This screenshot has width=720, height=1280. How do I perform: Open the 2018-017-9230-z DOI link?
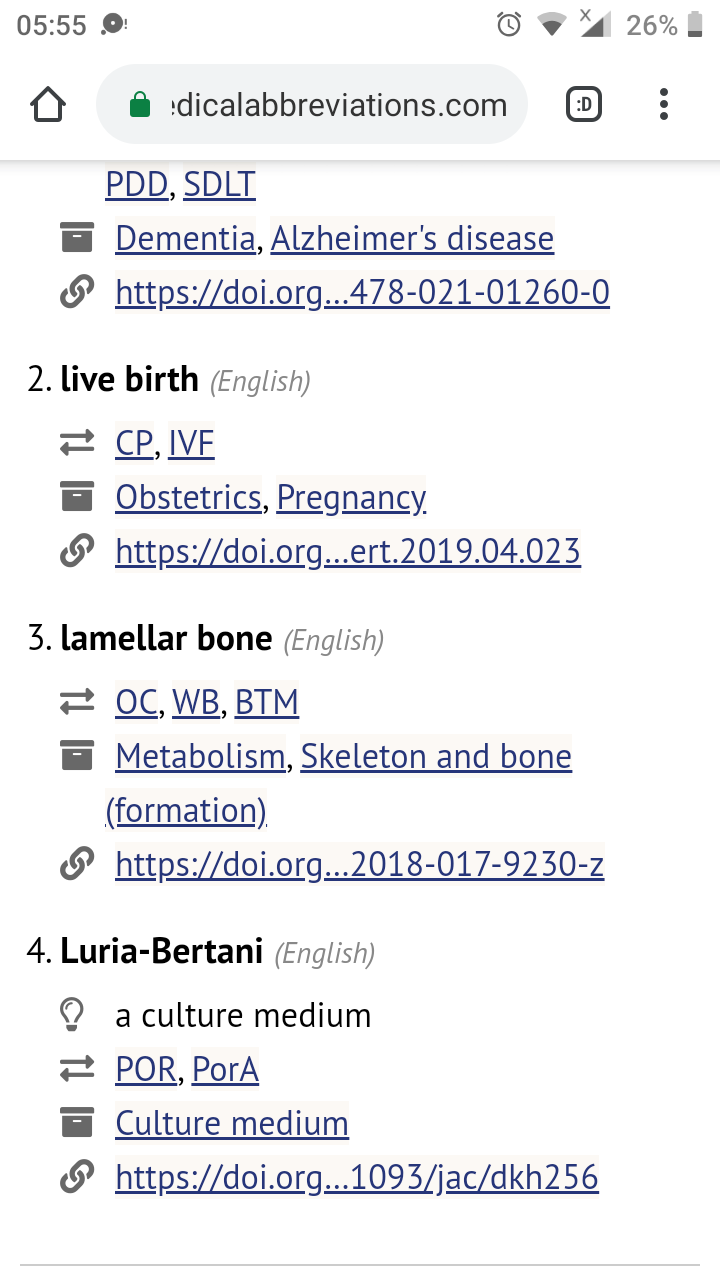360,865
